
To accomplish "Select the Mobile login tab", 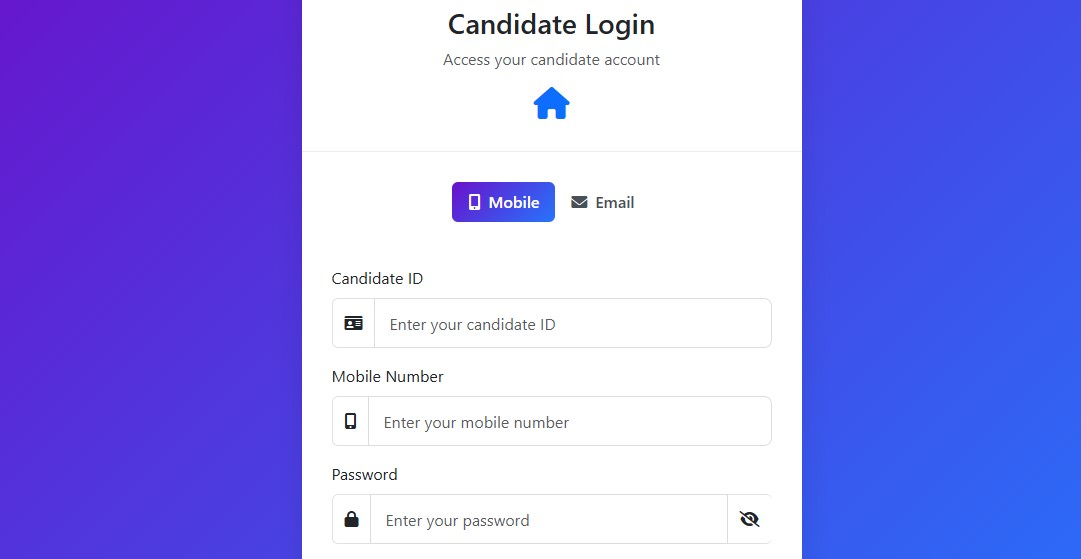I will coord(503,202).
